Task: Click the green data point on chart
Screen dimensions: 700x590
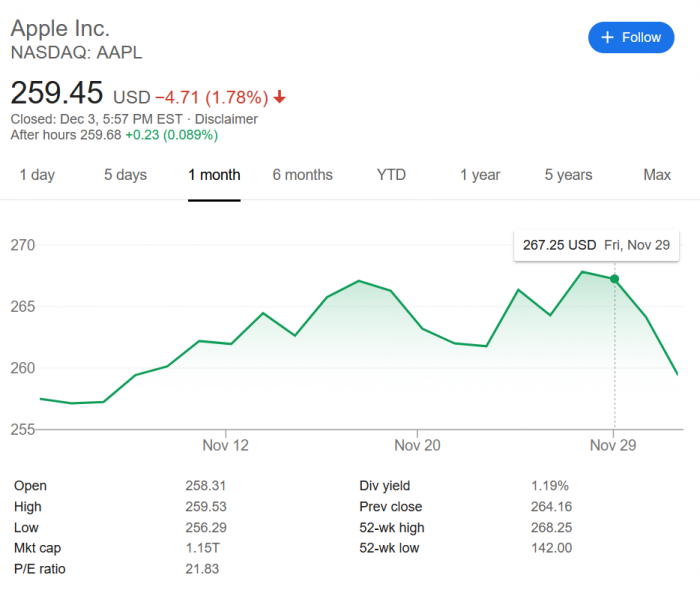Action: [614, 279]
